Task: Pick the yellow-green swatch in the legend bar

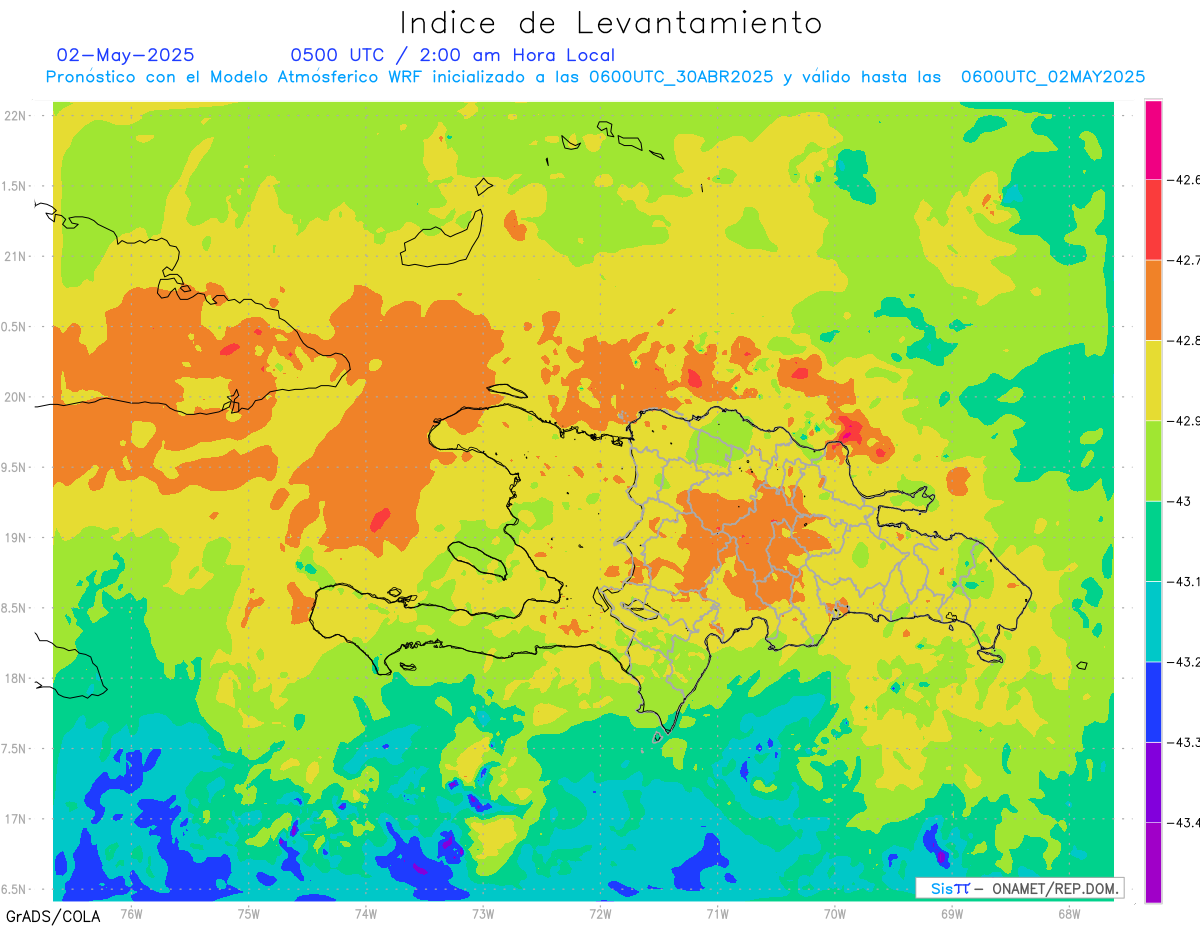Action: tap(1154, 461)
